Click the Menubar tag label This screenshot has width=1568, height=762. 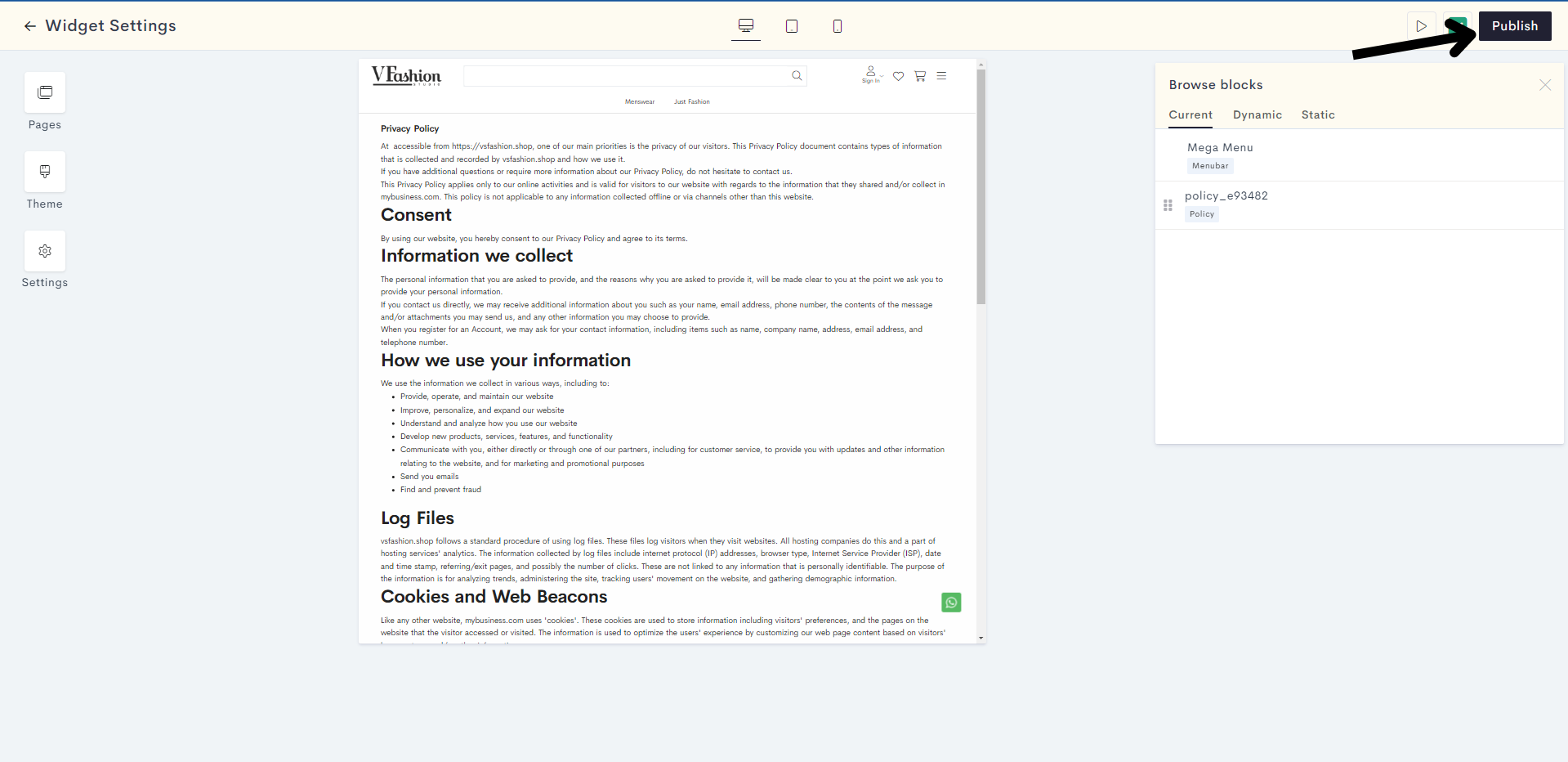(1210, 166)
